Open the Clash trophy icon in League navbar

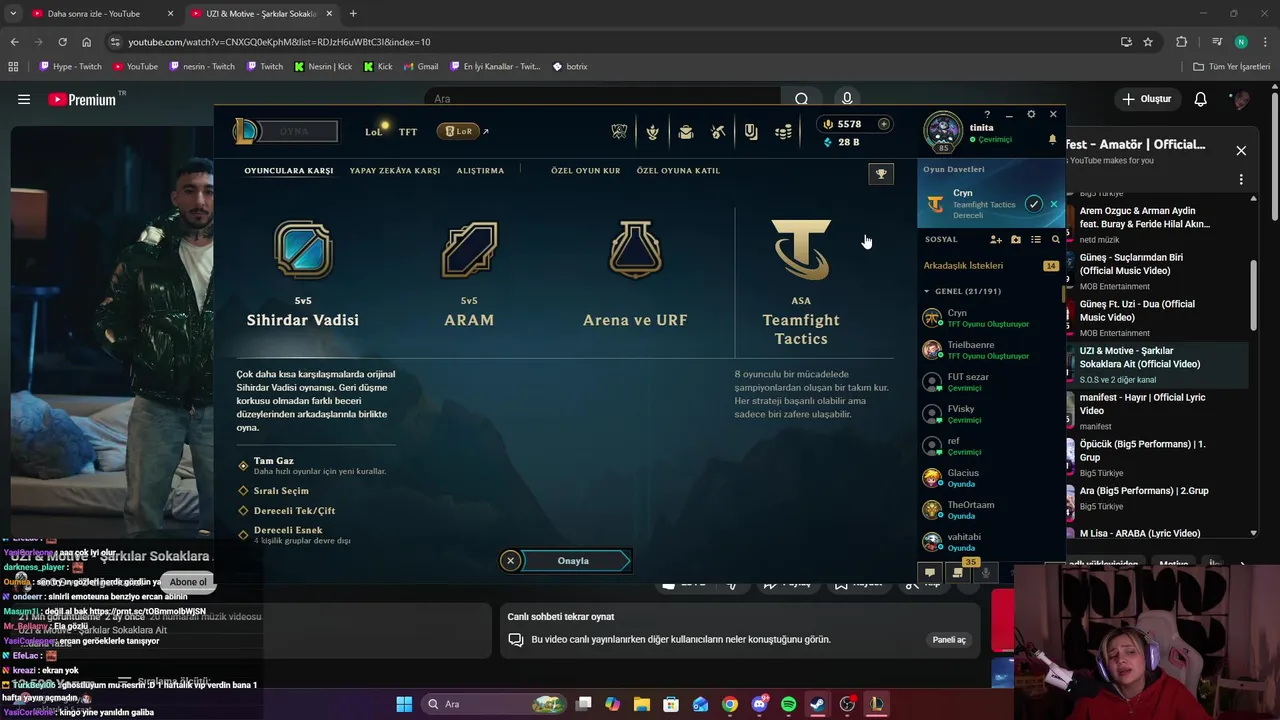coord(620,131)
